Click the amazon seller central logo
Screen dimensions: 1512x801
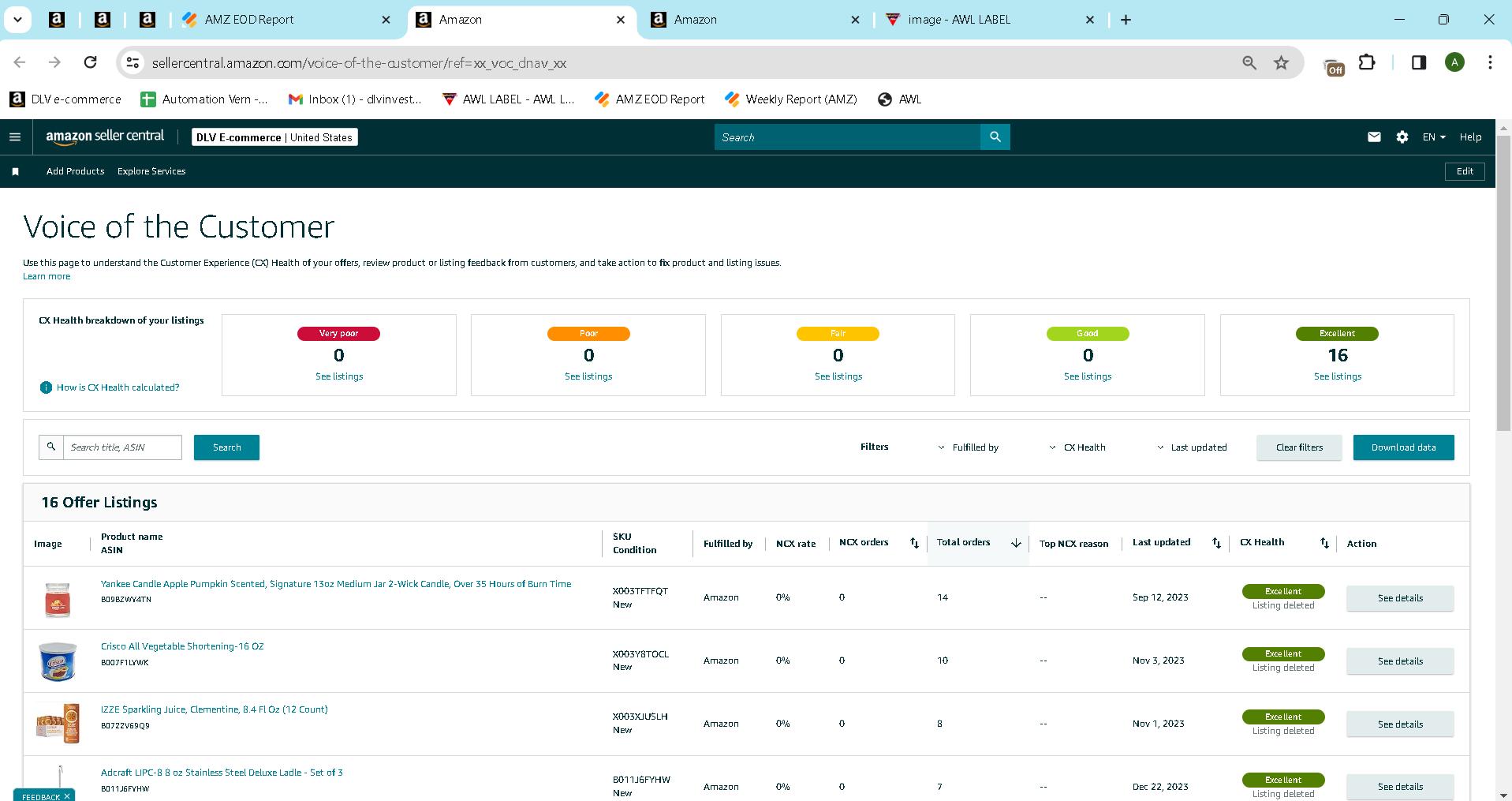pyautogui.click(x=105, y=137)
